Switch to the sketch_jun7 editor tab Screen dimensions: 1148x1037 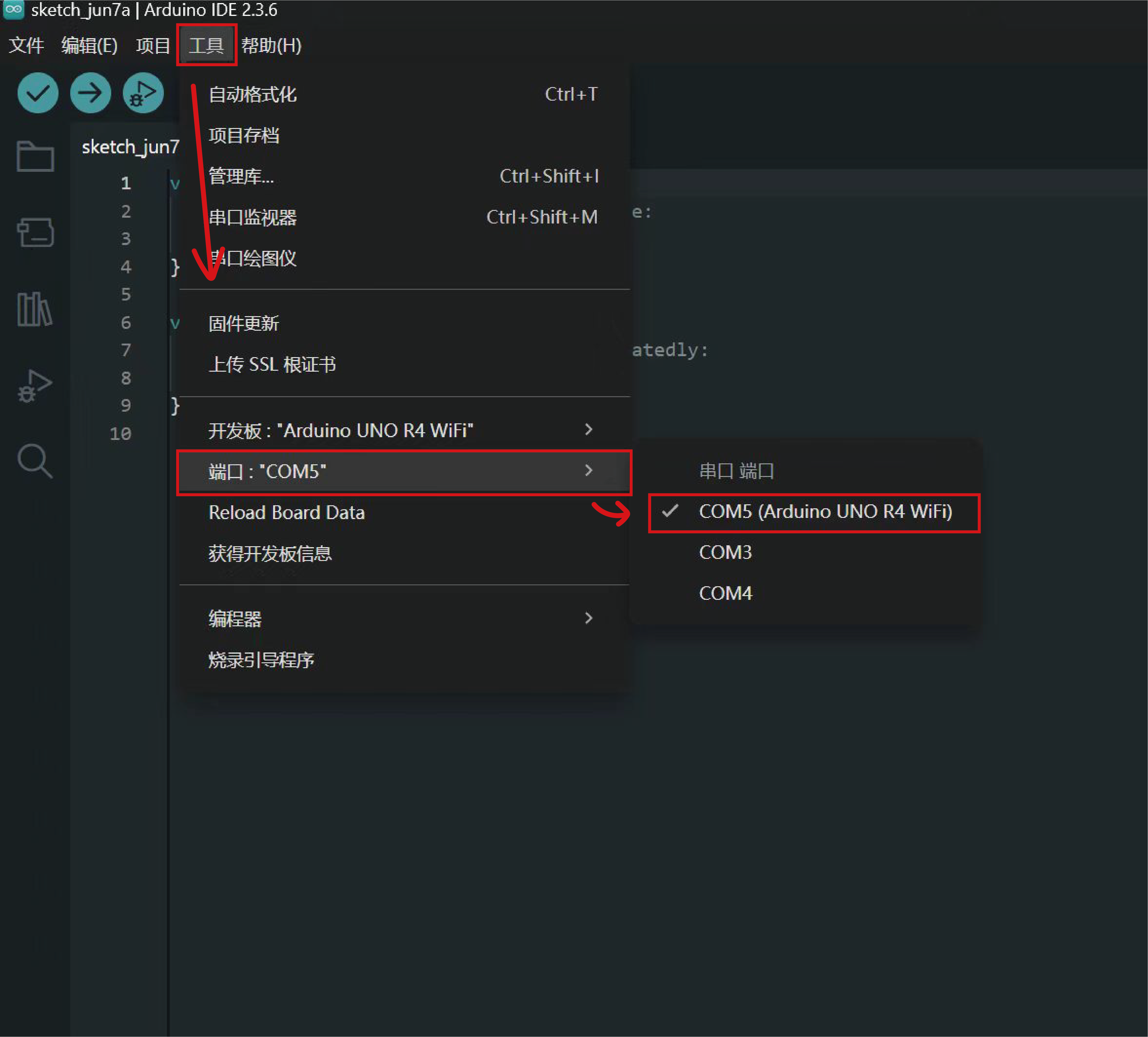(x=130, y=147)
